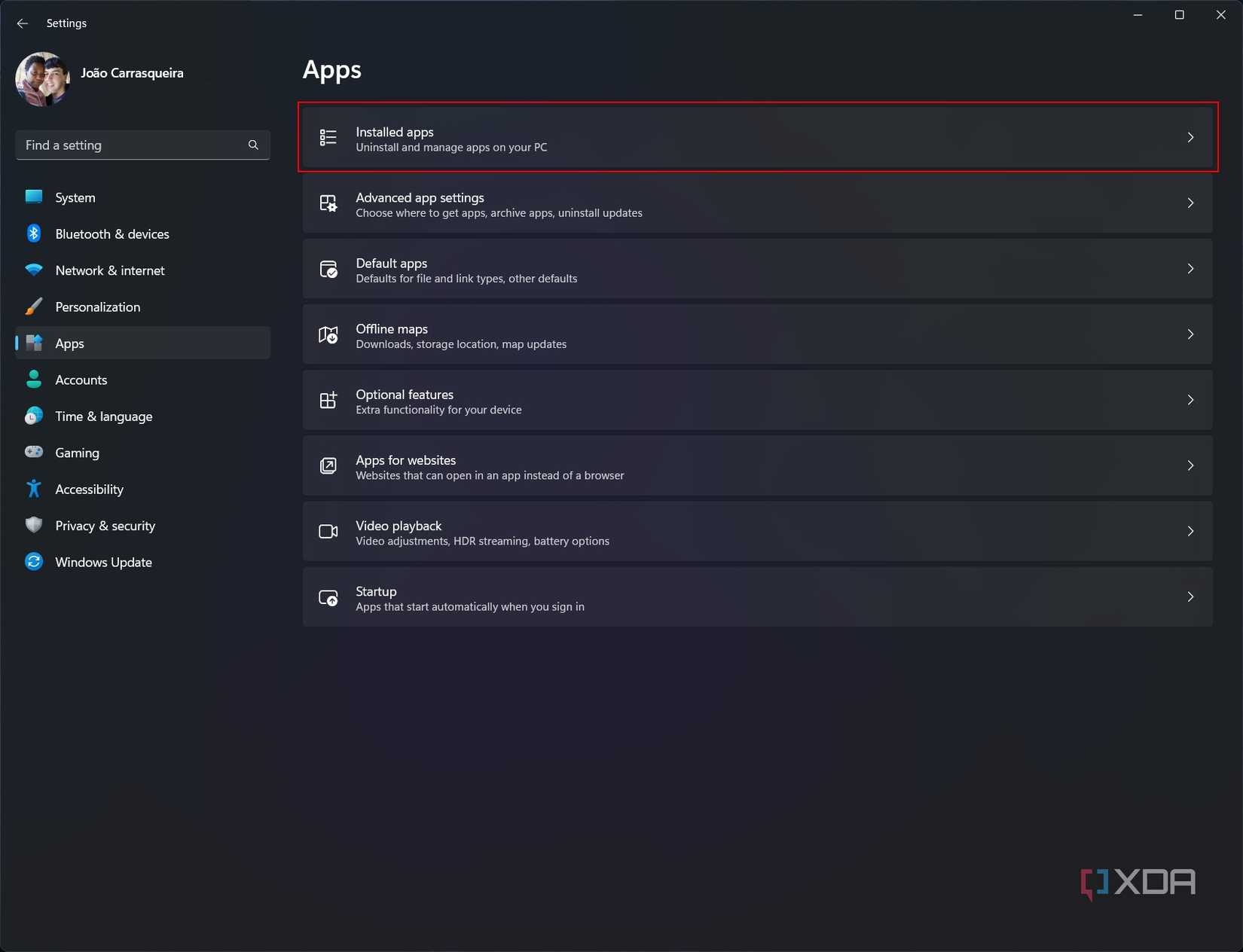
Task: Expand the Startup row chevron
Action: (x=1190, y=597)
